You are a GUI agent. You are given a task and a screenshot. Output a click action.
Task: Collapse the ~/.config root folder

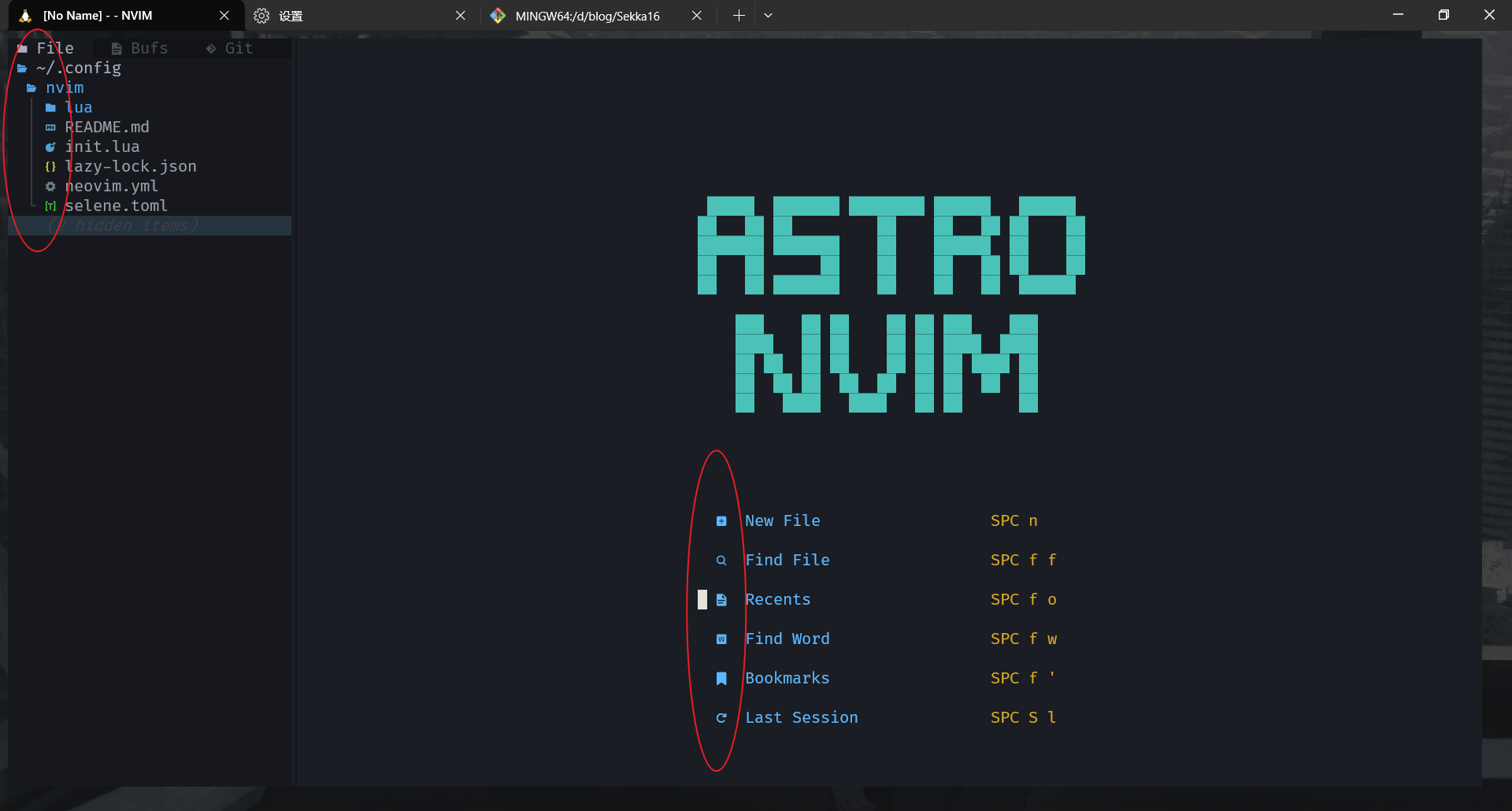point(22,69)
